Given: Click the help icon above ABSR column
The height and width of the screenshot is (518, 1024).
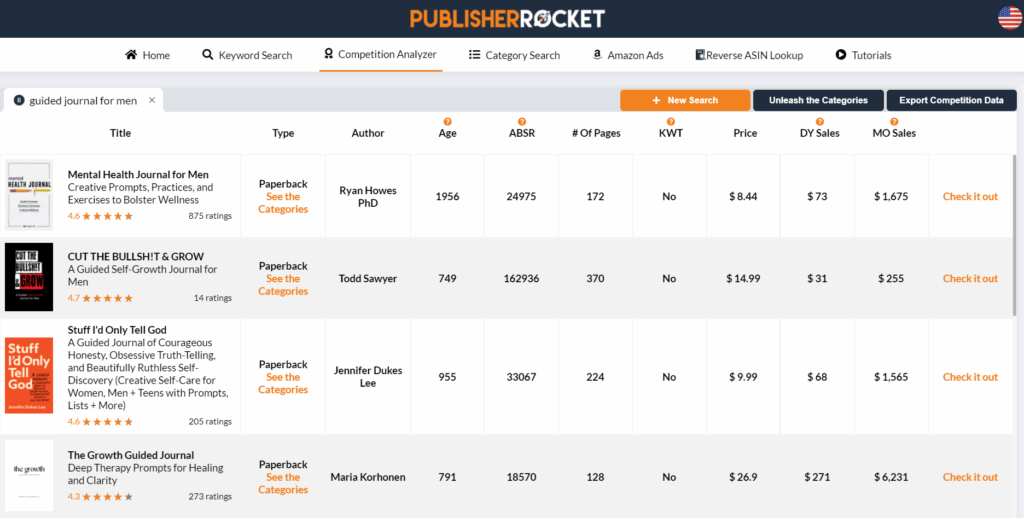Looking at the screenshot, I should pos(521,121).
